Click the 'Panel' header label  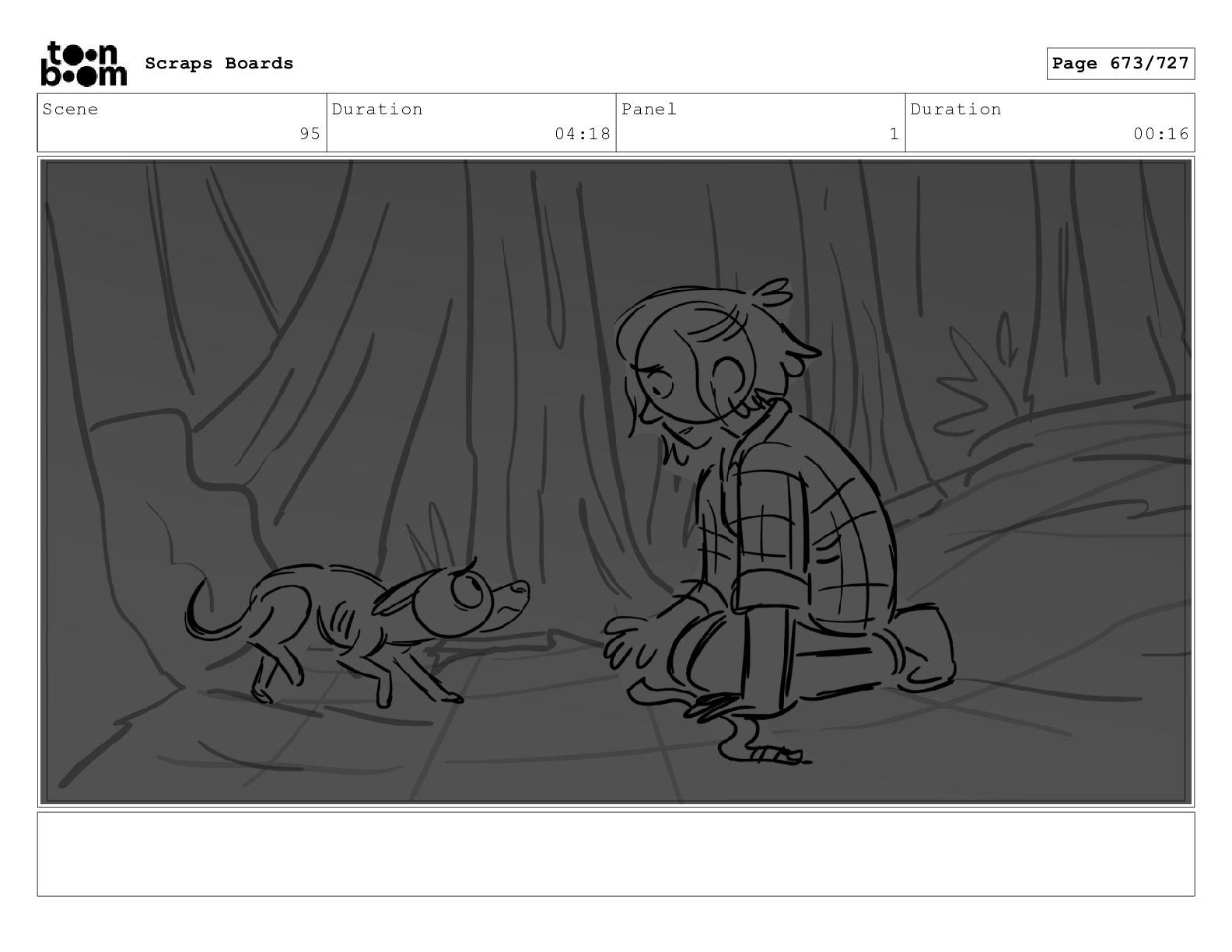[649, 110]
